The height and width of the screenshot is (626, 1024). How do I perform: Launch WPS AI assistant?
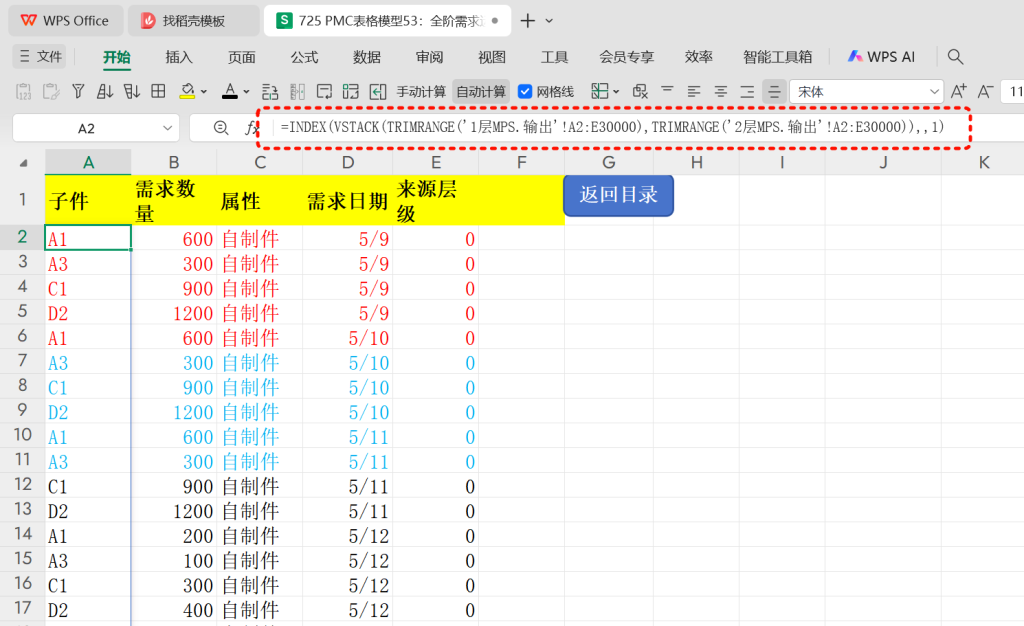pos(882,57)
